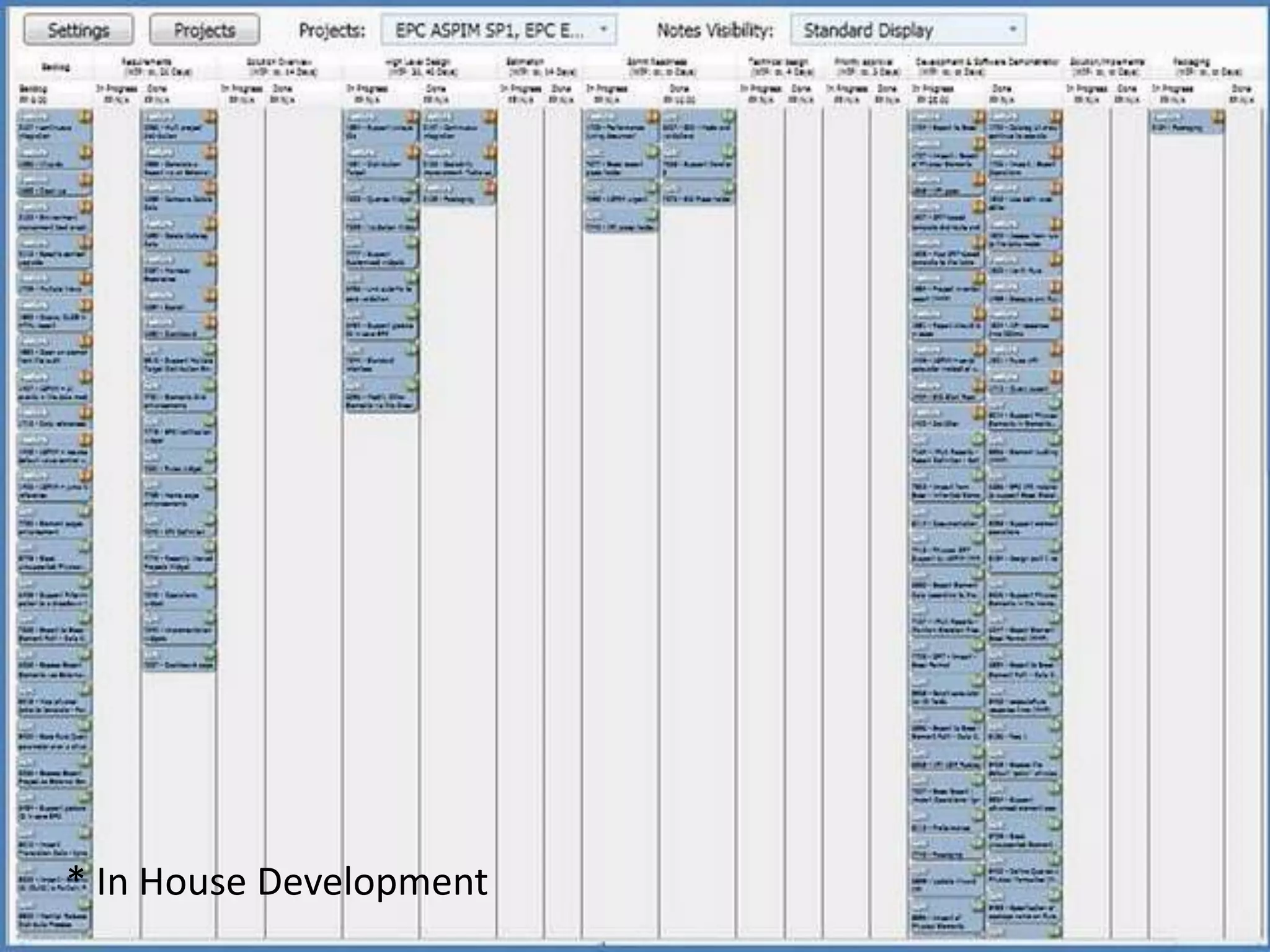
Task: Click orange icon on top Development In Progress card
Action: (x=979, y=117)
